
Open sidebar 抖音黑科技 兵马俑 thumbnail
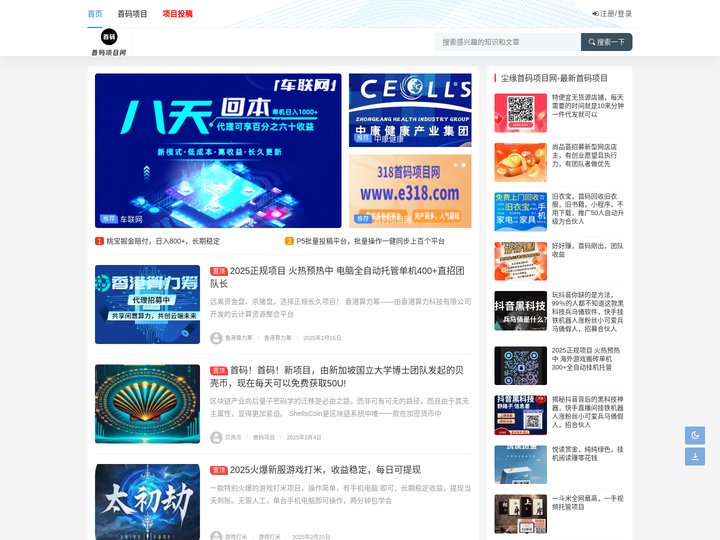(520, 311)
